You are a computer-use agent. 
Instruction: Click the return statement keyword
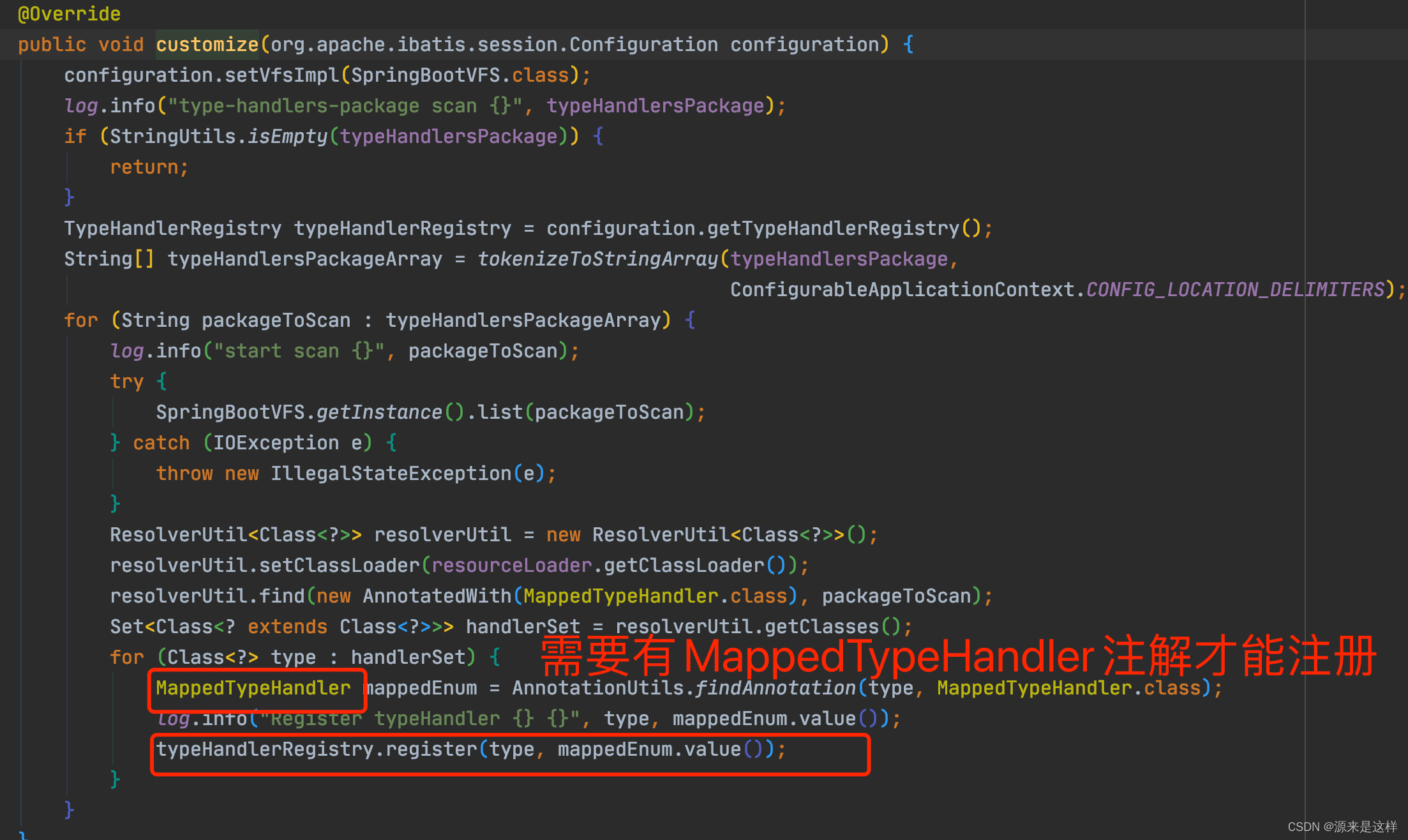point(144,167)
